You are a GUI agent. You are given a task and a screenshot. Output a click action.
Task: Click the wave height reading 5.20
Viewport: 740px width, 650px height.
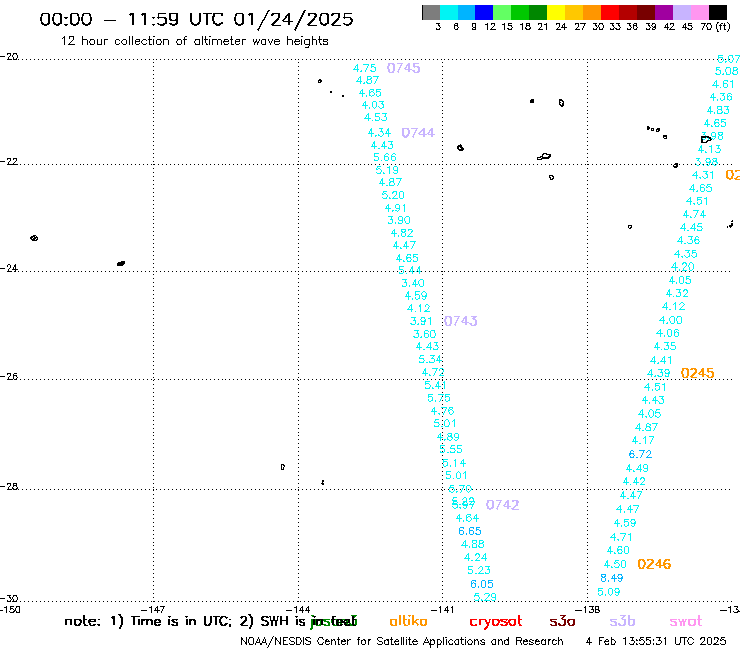(393, 195)
